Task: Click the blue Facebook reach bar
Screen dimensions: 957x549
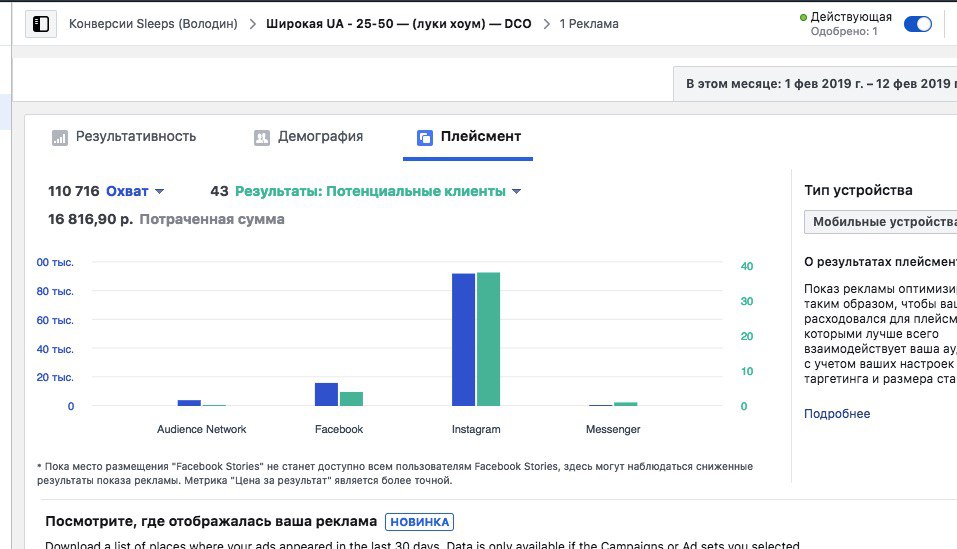Action: 327,395
